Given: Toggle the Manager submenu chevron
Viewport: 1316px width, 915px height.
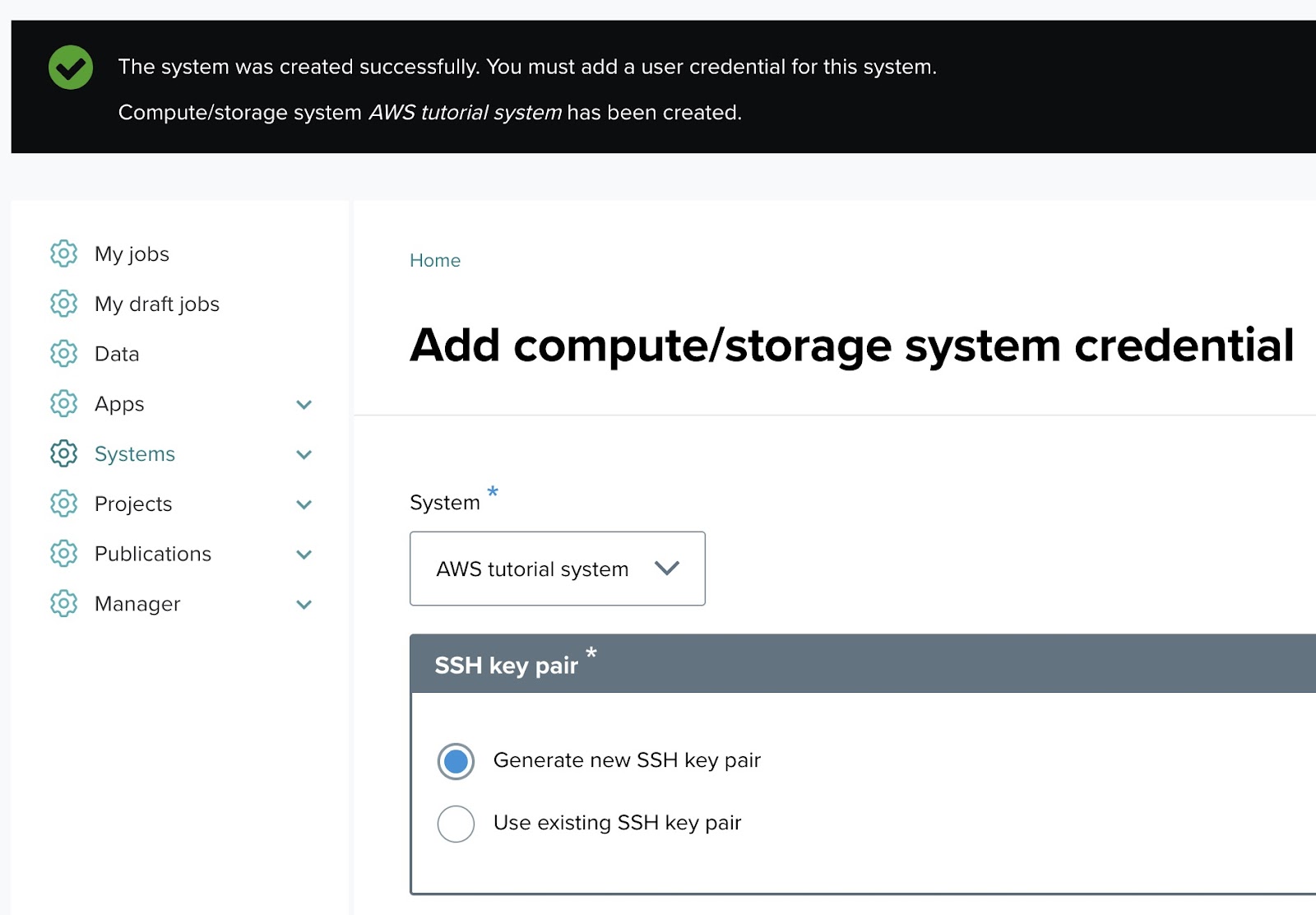Looking at the screenshot, I should coord(304,605).
